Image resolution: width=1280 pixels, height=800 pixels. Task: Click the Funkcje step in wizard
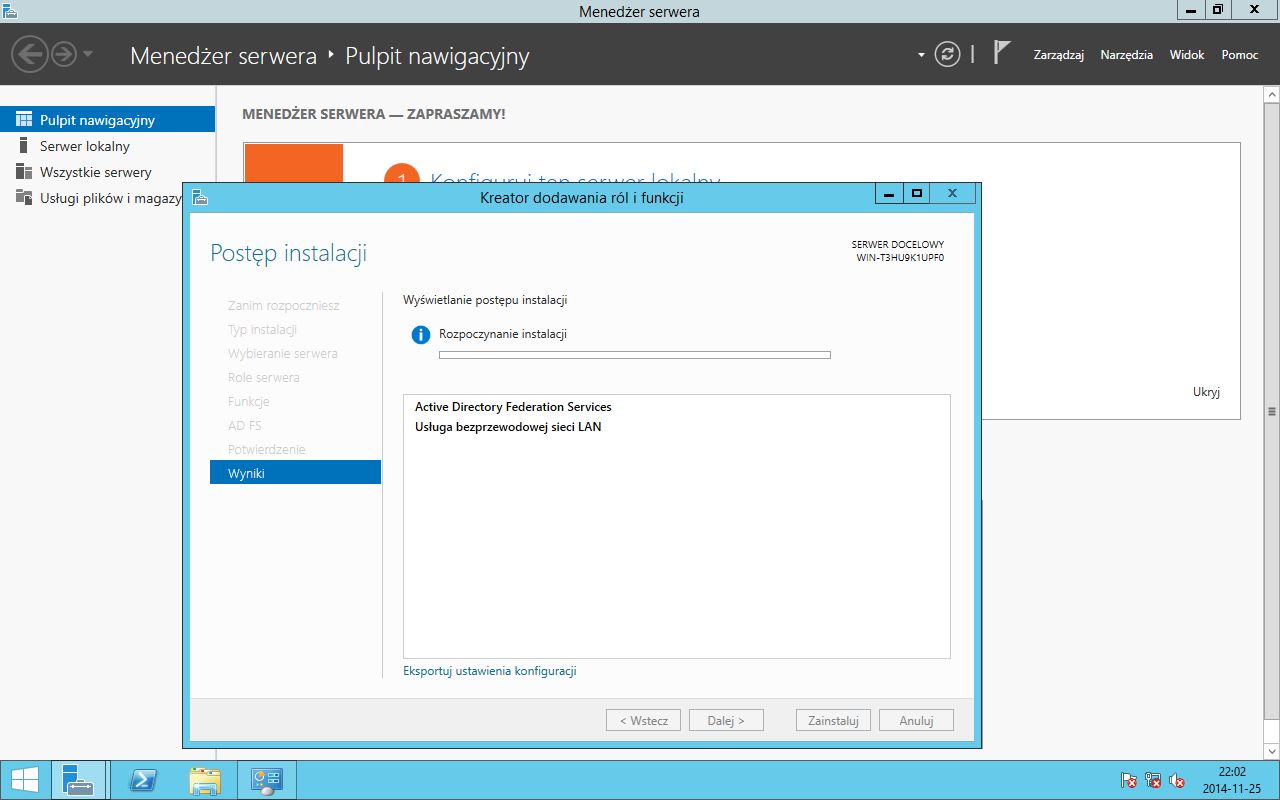coord(248,401)
